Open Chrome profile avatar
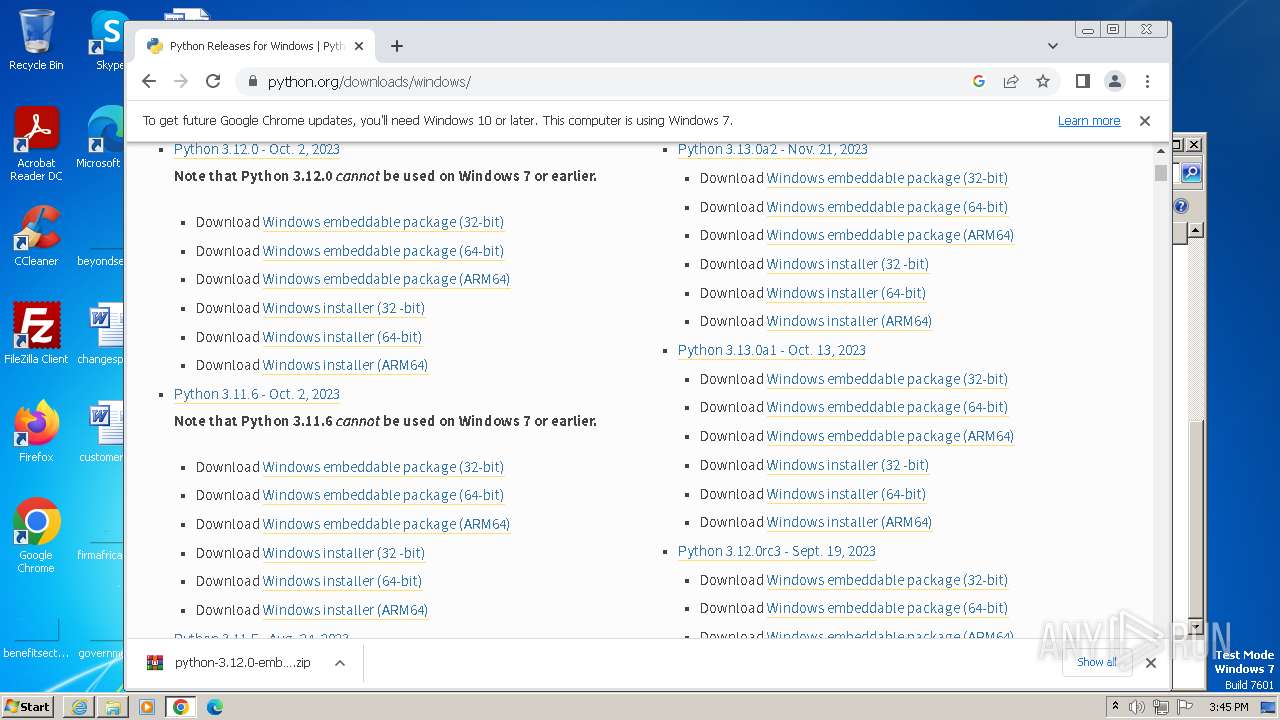 tap(1114, 81)
